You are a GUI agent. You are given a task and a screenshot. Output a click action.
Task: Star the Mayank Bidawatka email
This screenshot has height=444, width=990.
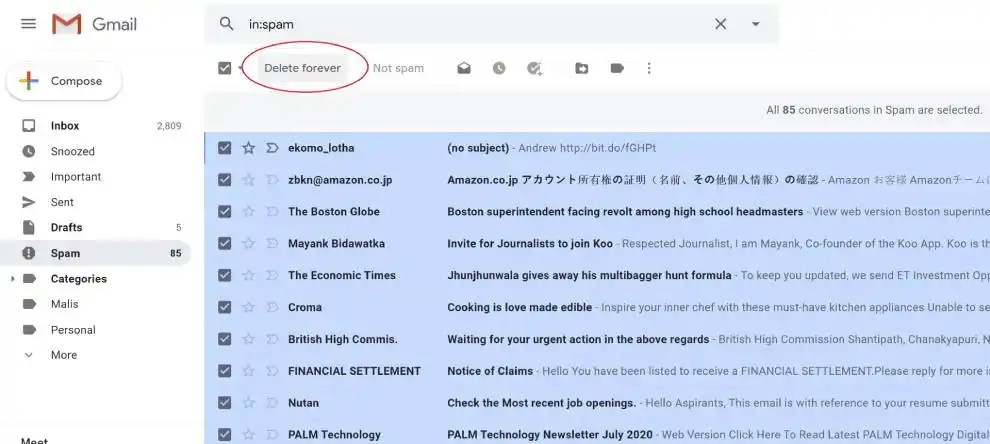tap(249, 243)
